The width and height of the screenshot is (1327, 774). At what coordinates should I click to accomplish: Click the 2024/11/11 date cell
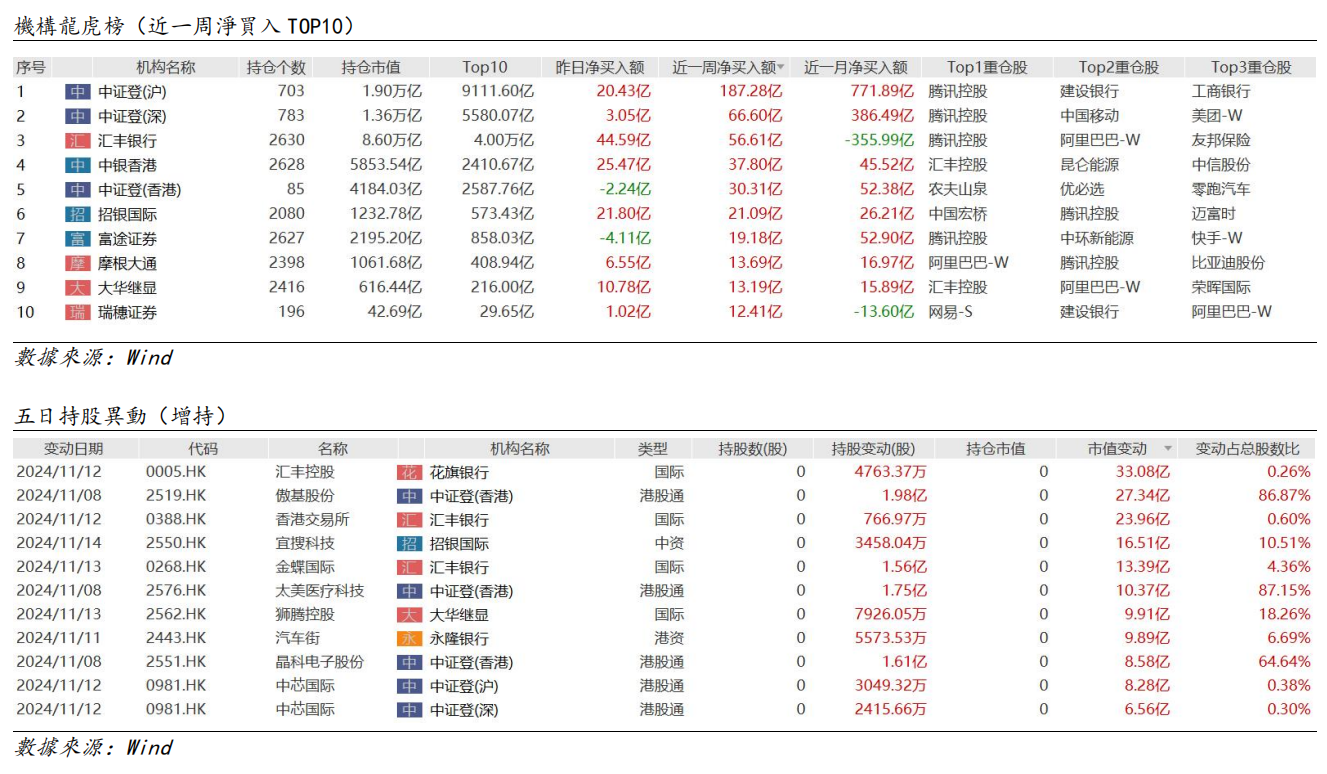[59, 637]
